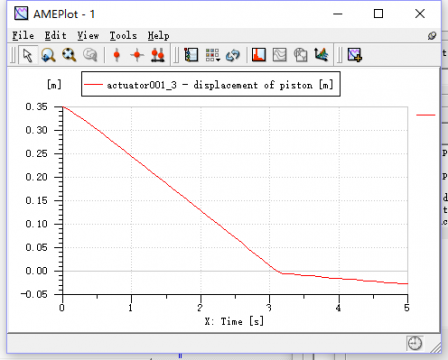Click the clock icon in status bar
Screen dimensions: 448x360
415,343
